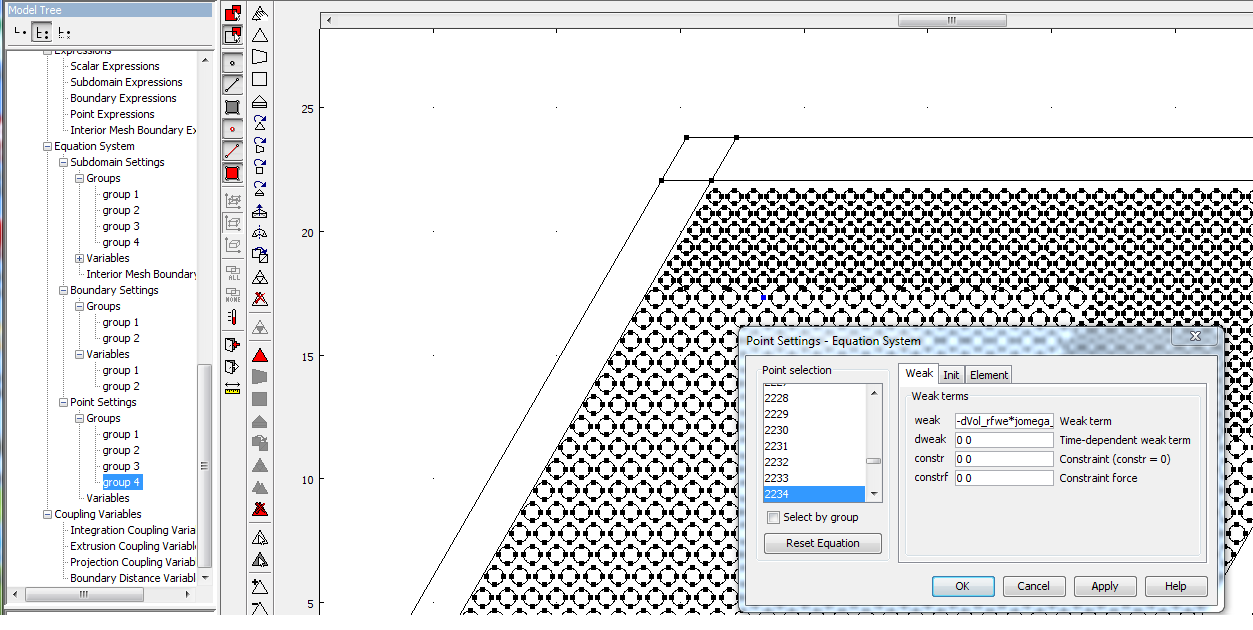Select the Point mode icon

tap(232, 62)
